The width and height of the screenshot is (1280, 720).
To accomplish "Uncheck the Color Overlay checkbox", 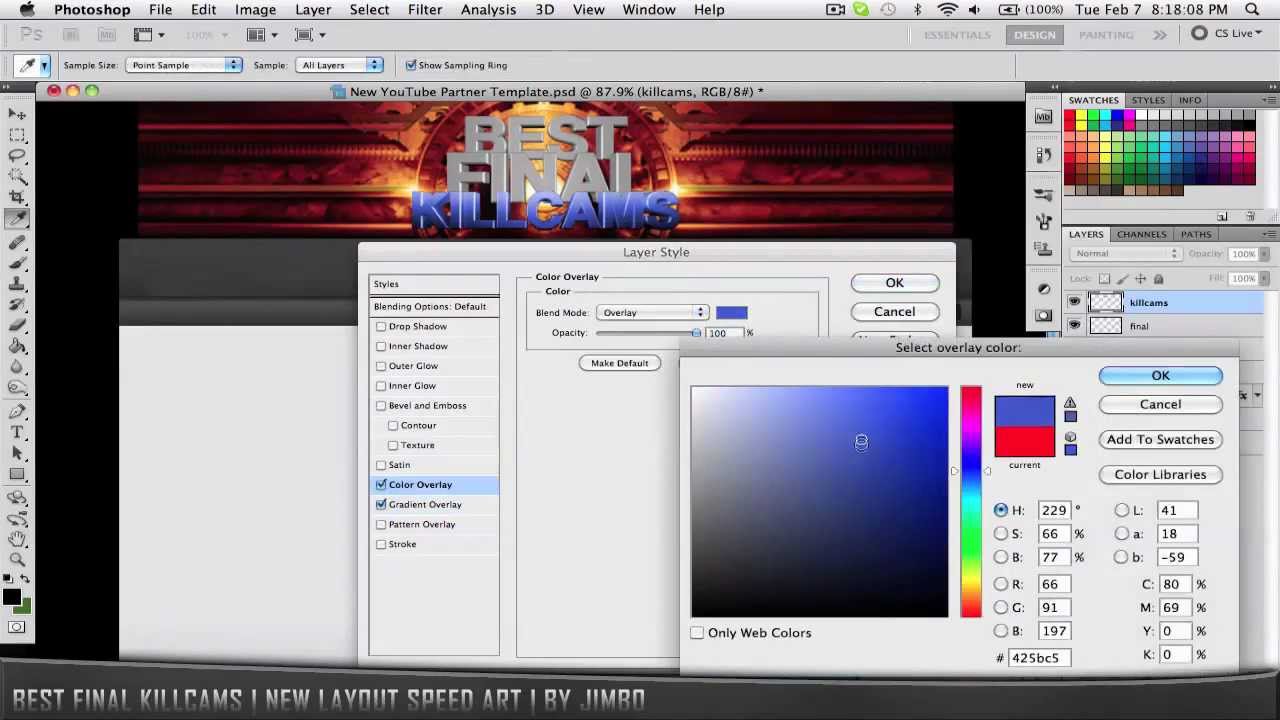I will (381, 485).
